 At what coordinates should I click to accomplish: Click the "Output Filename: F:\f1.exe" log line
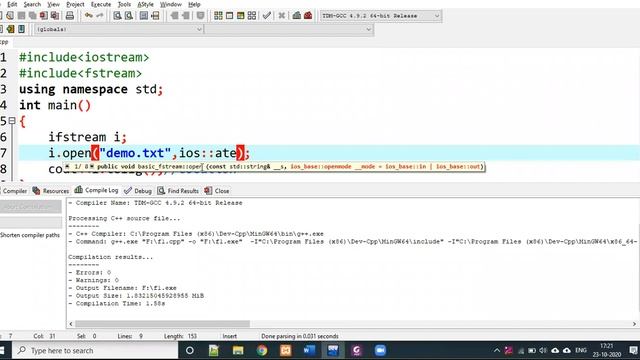click(122, 288)
